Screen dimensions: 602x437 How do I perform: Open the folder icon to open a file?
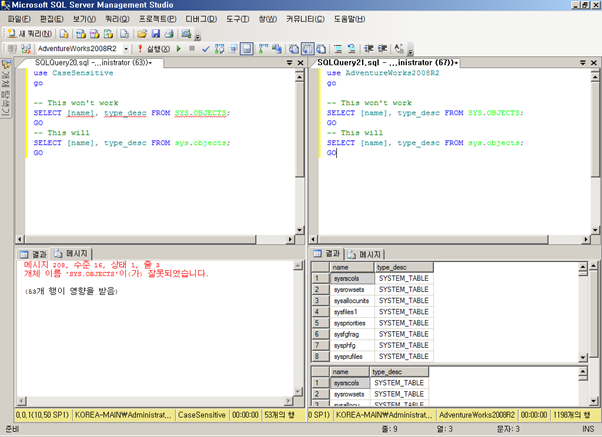(142, 34)
